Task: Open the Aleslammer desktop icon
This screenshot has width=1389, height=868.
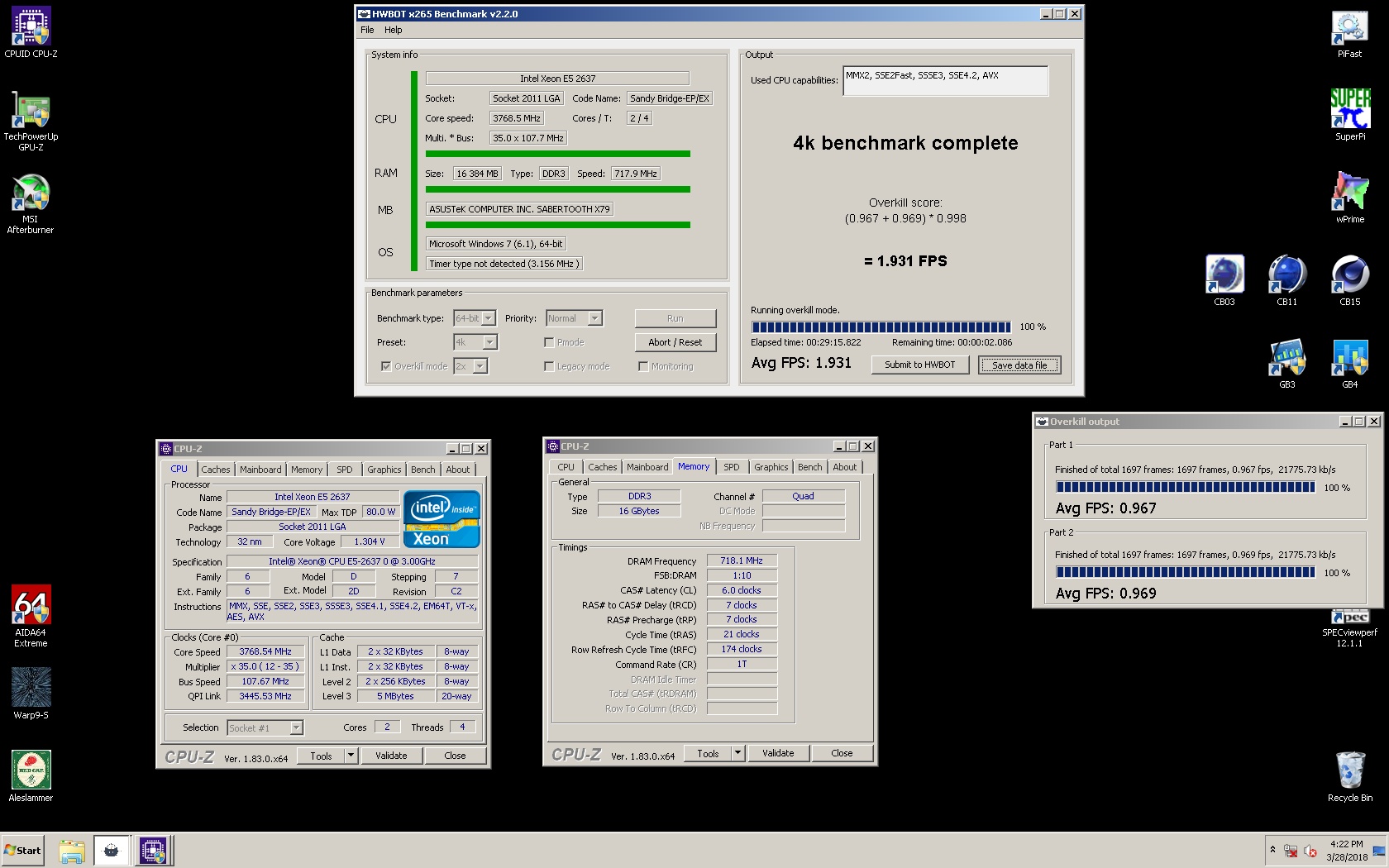Action: 31,775
